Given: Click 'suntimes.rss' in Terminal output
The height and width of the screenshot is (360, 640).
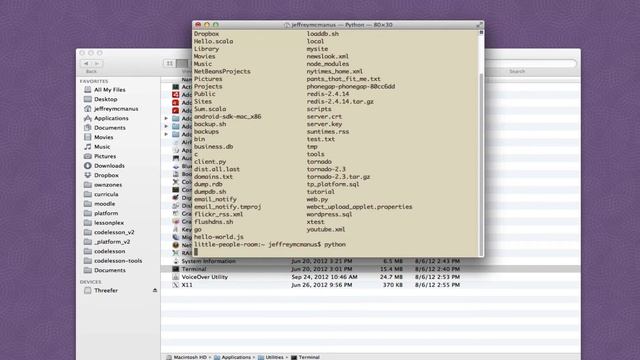Looking at the screenshot, I should click(x=328, y=132).
